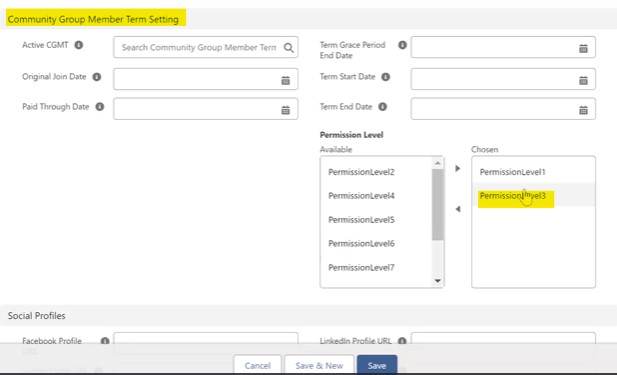This screenshot has height=375, width=617.
Task: Click the Facebook Profile URL input field
Action: click(x=206, y=338)
